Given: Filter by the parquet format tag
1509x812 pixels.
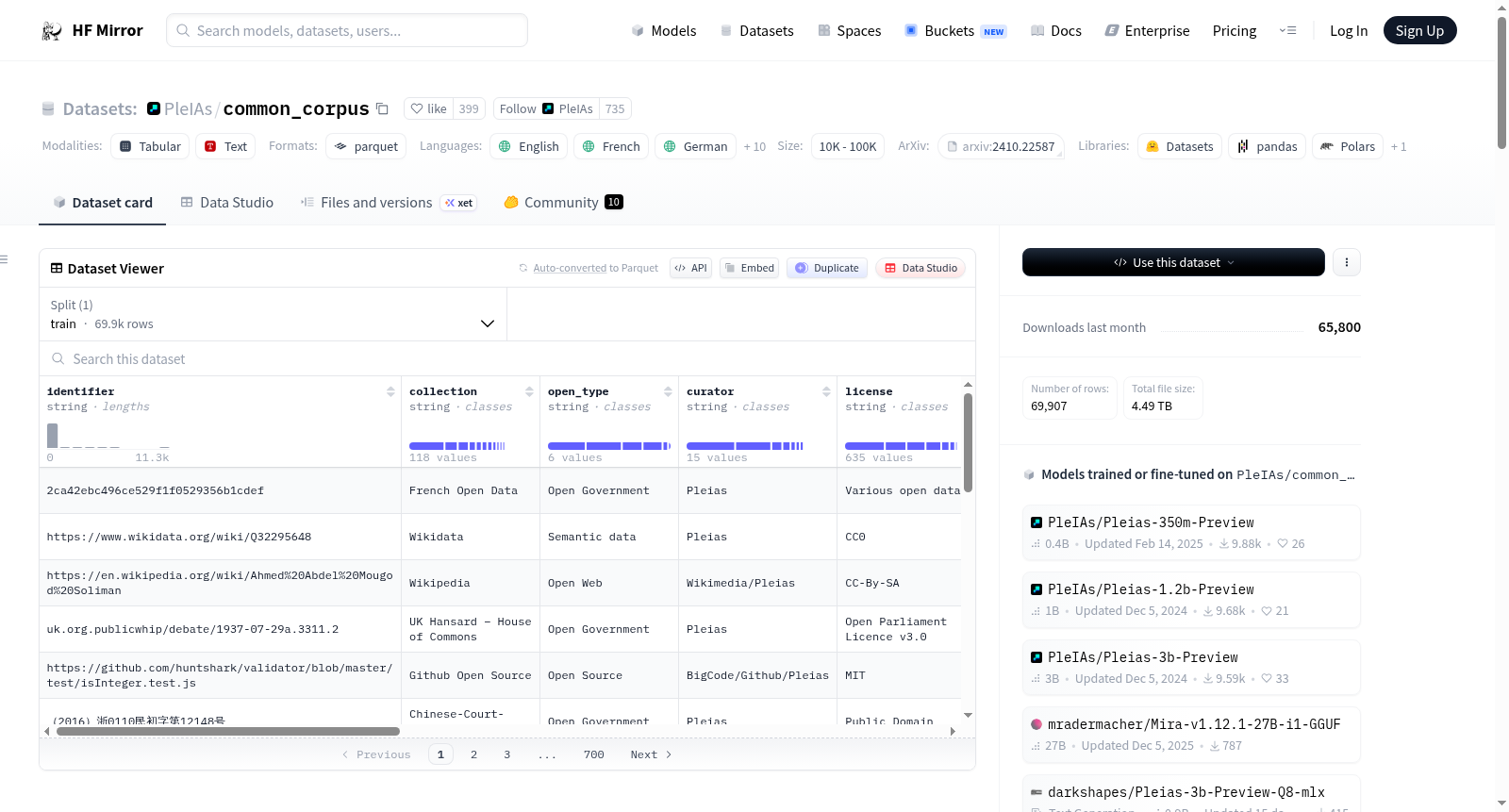Looking at the screenshot, I should [366, 147].
